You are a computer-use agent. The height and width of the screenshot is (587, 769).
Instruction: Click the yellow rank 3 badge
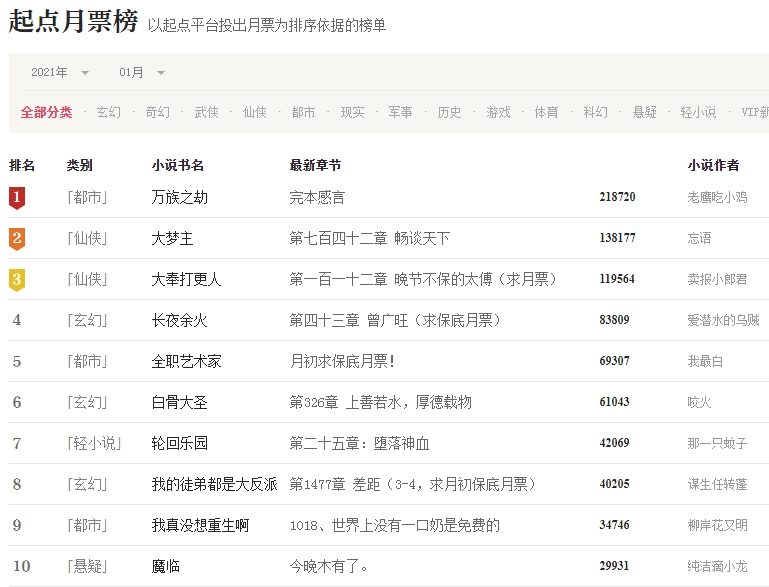tap(17, 280)
